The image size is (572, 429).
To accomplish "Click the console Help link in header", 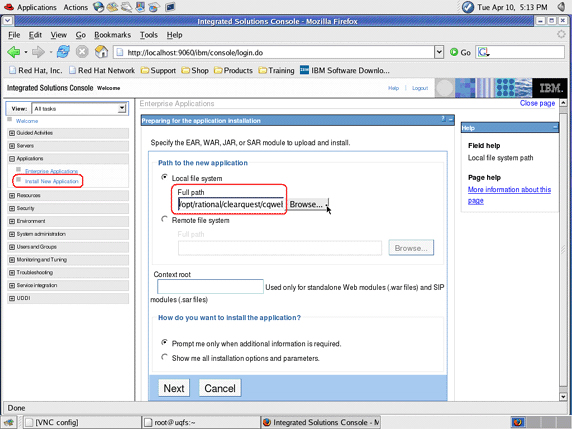I will pyautogui.click(x=393, y=88).
